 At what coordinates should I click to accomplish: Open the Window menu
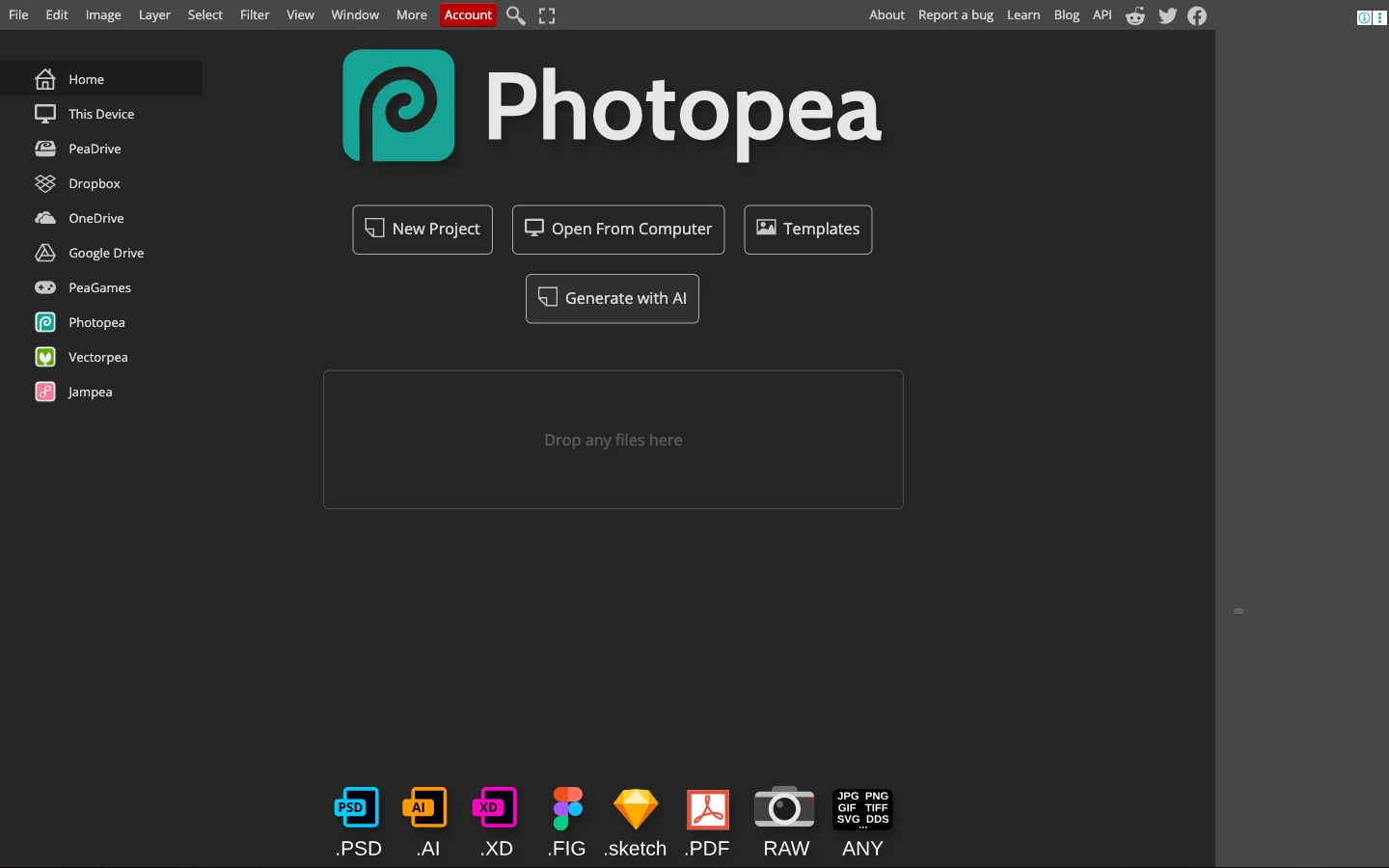click(355, 14)
